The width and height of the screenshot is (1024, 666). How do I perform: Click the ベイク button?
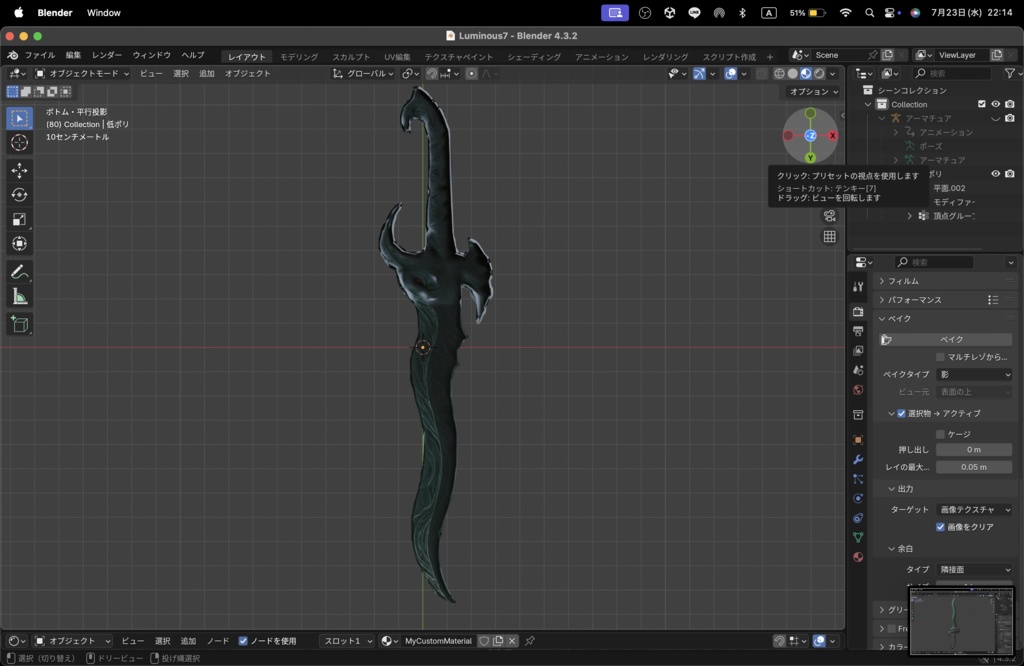951,340
